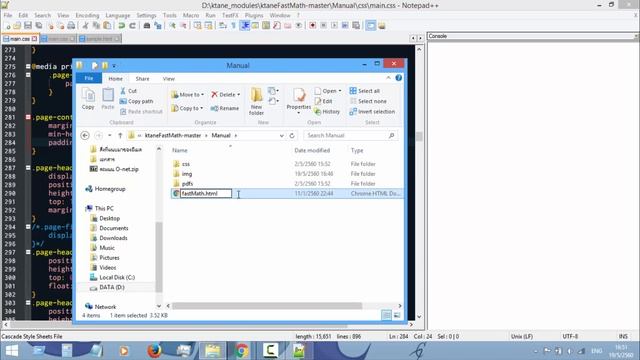Click Invert selection in Explorer ribbon
The image size is (640, 360).
[x=372, y=111]
